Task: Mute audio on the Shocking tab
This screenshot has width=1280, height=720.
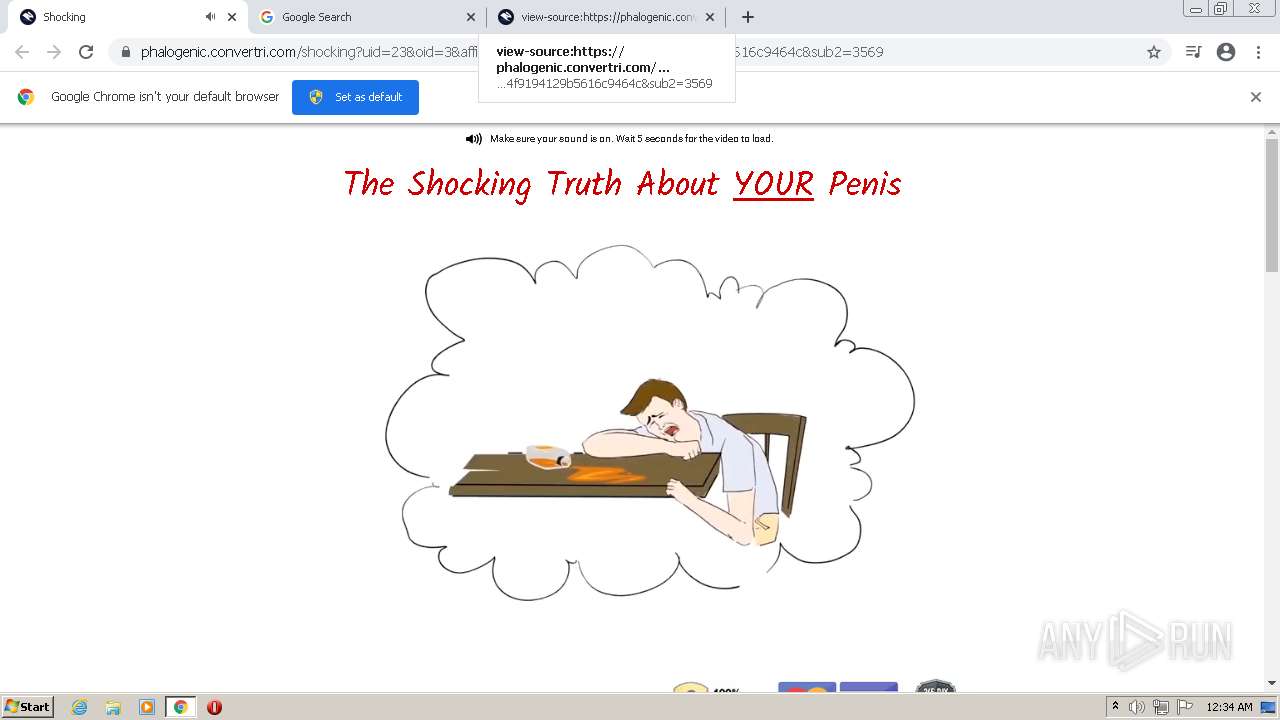Action: point(210,17)
